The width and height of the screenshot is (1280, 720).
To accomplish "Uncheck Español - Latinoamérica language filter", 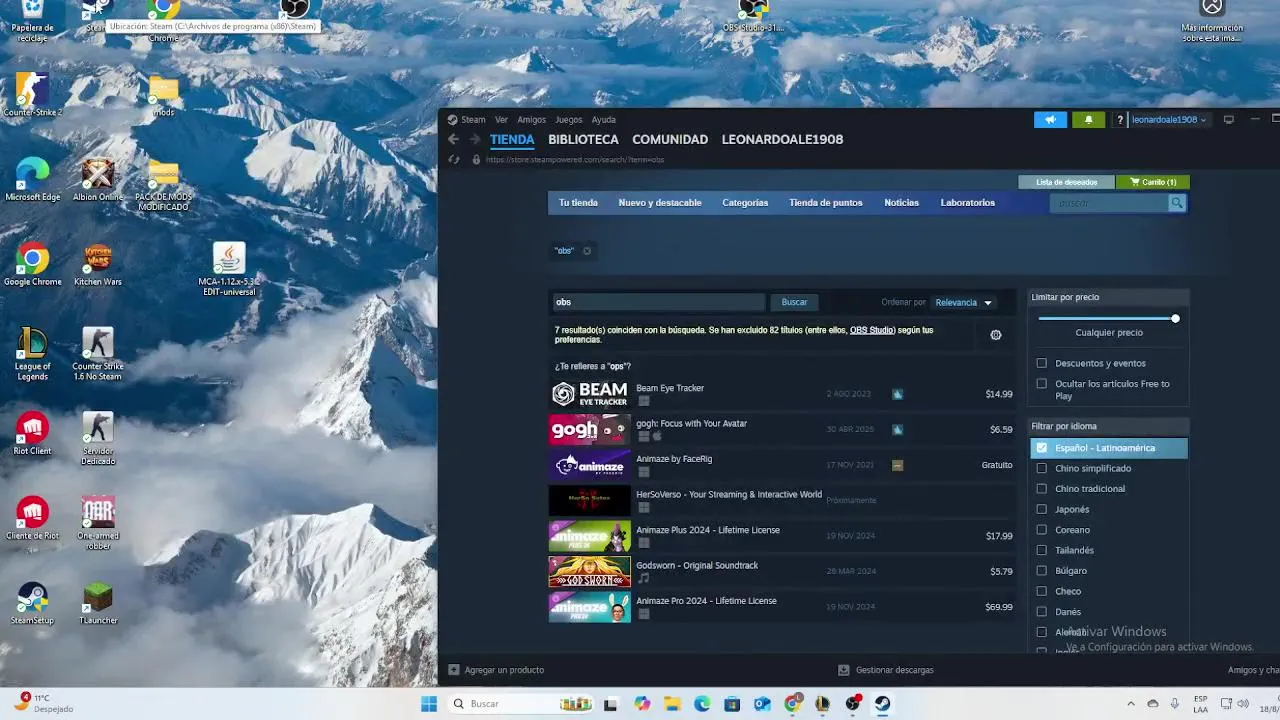I will tap(1042, 448).
